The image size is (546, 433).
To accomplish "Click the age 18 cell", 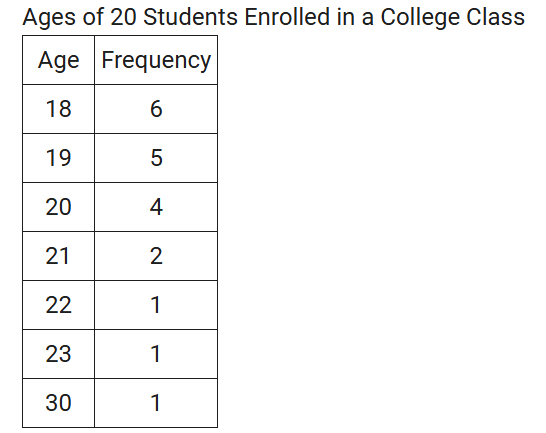I will 58,109.
